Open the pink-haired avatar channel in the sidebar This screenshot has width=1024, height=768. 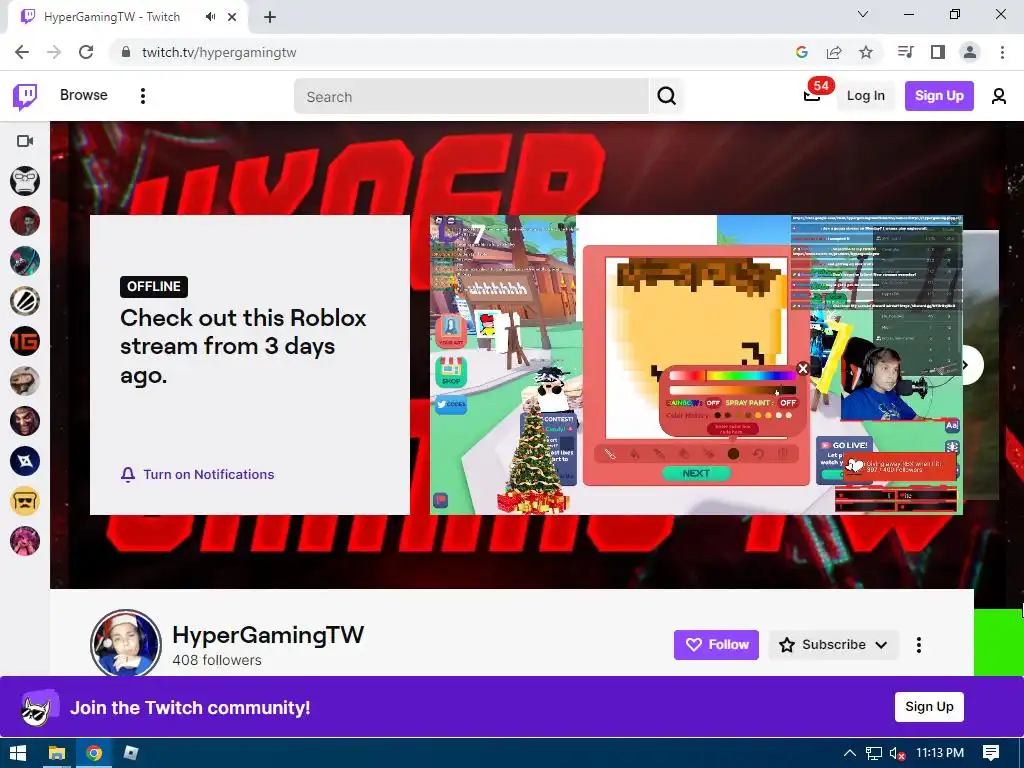pos(25,541)
